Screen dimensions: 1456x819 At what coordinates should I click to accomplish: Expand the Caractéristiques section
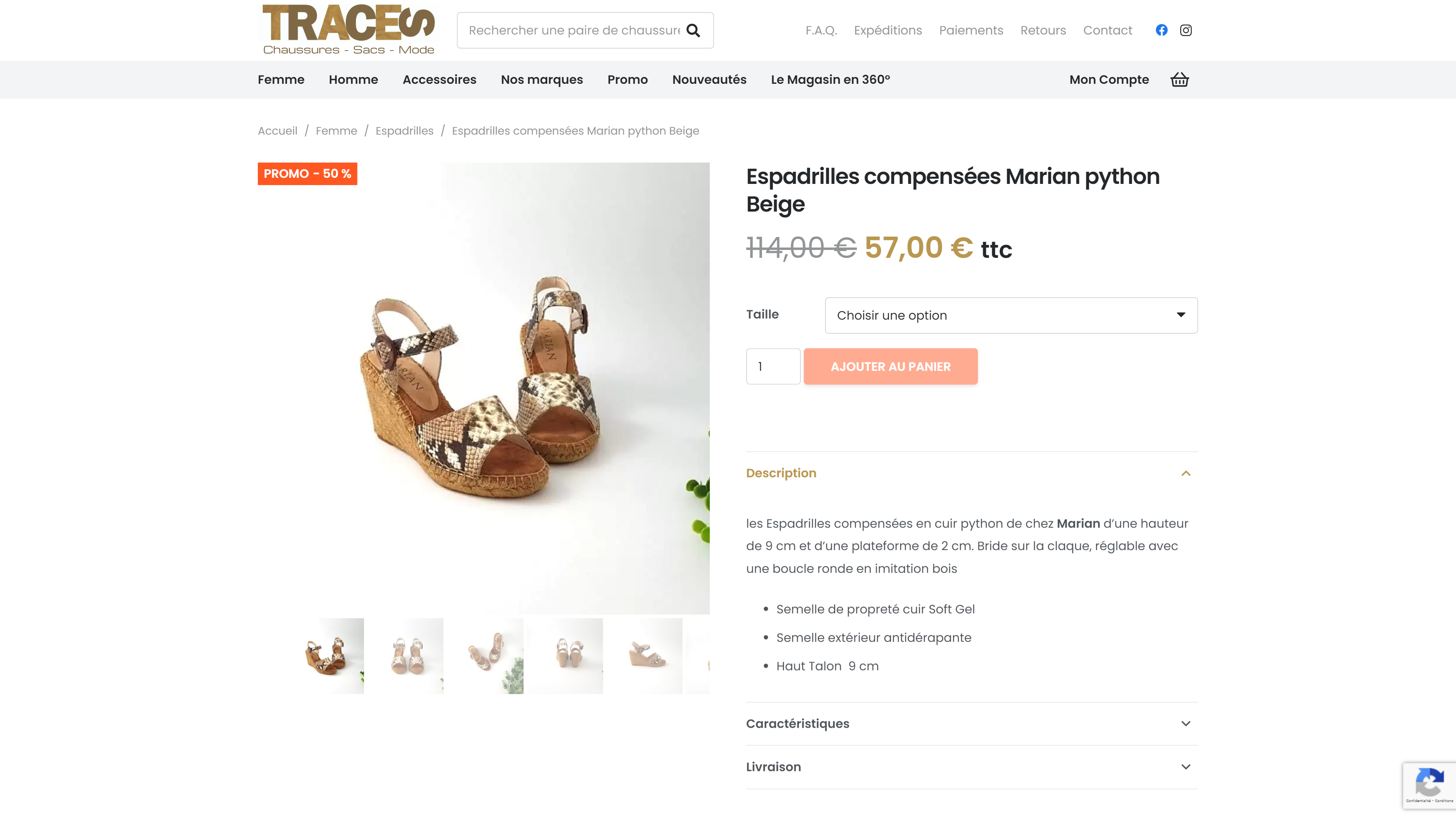tap(971, 723)
